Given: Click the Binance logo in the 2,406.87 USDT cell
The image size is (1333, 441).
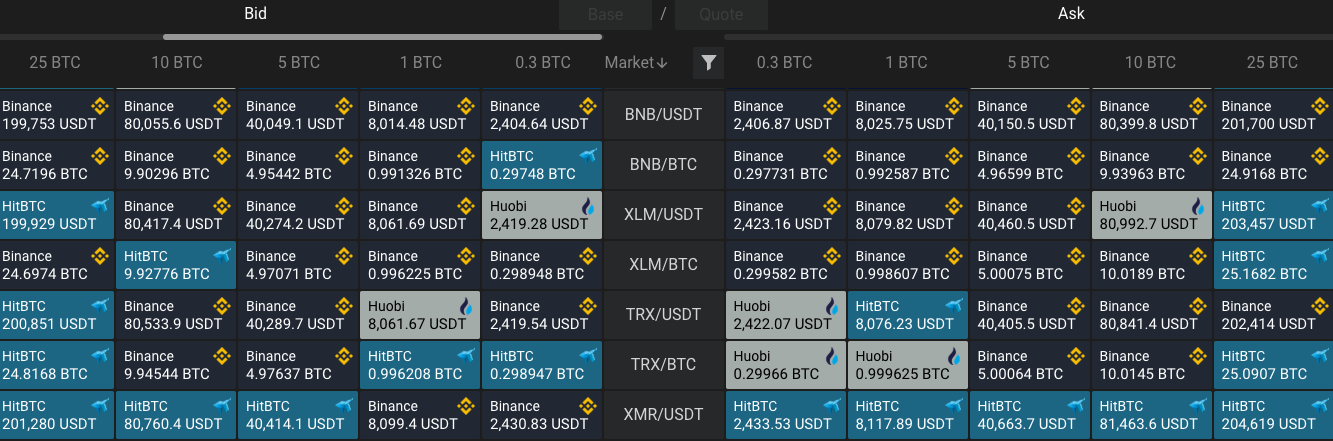Looking at the screenshot, I should coord(832,106).
